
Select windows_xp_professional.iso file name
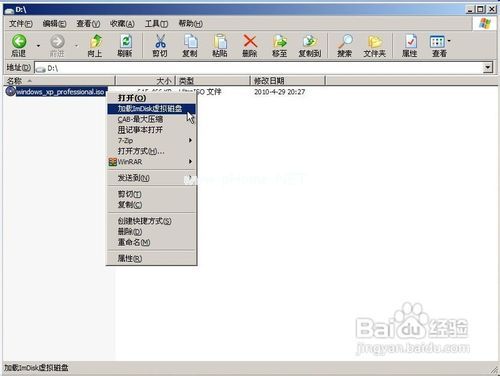coord(60,92)
